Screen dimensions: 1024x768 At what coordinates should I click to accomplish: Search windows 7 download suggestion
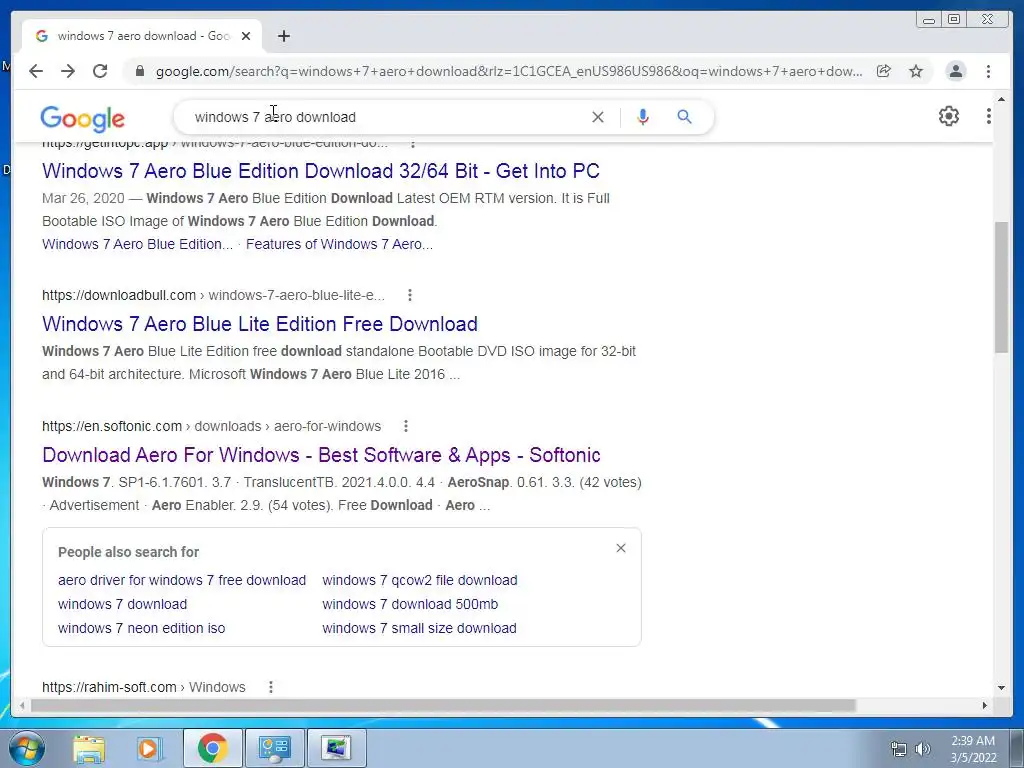(122, 604)
